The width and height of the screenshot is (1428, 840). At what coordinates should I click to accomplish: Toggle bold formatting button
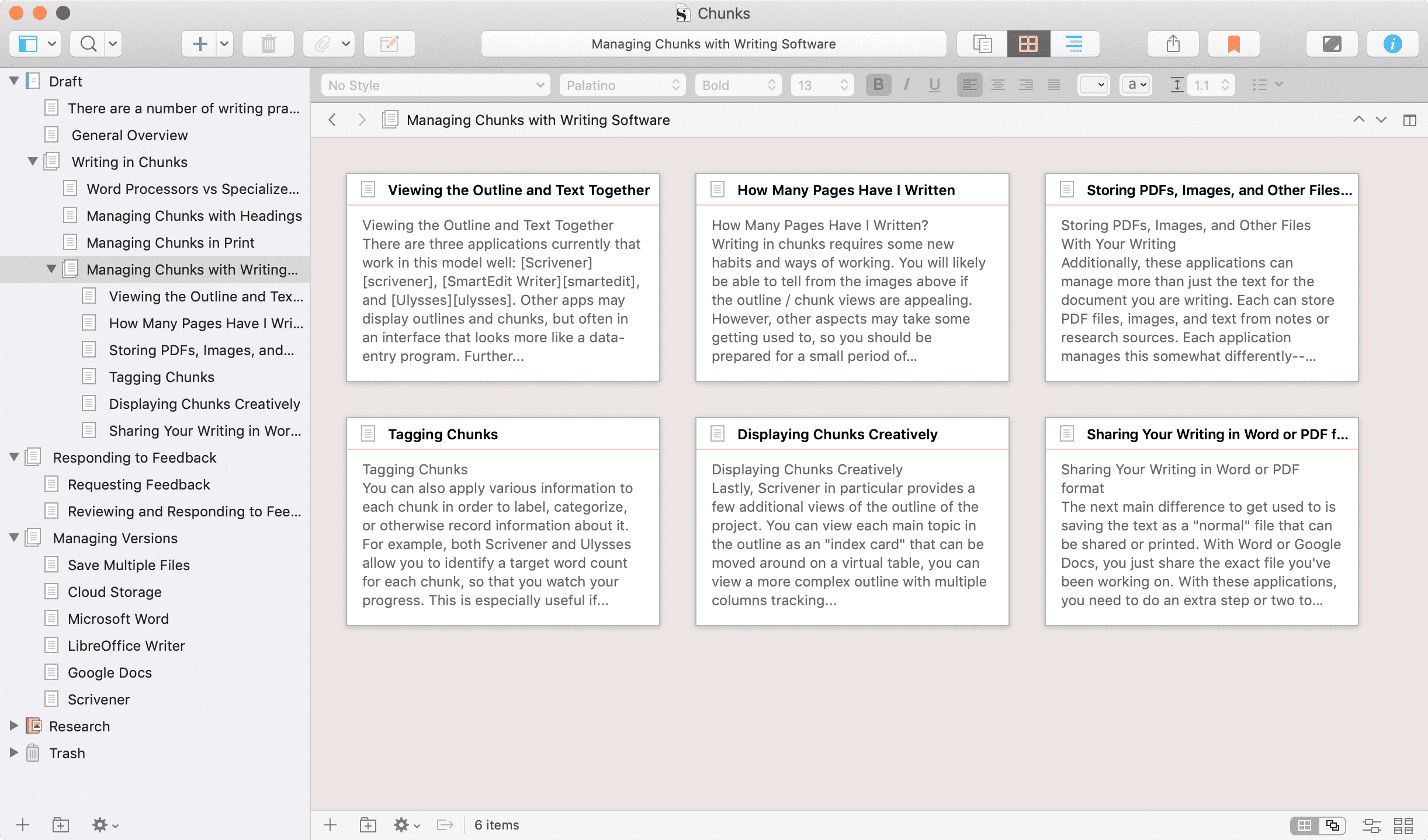[x=878, y=85]
